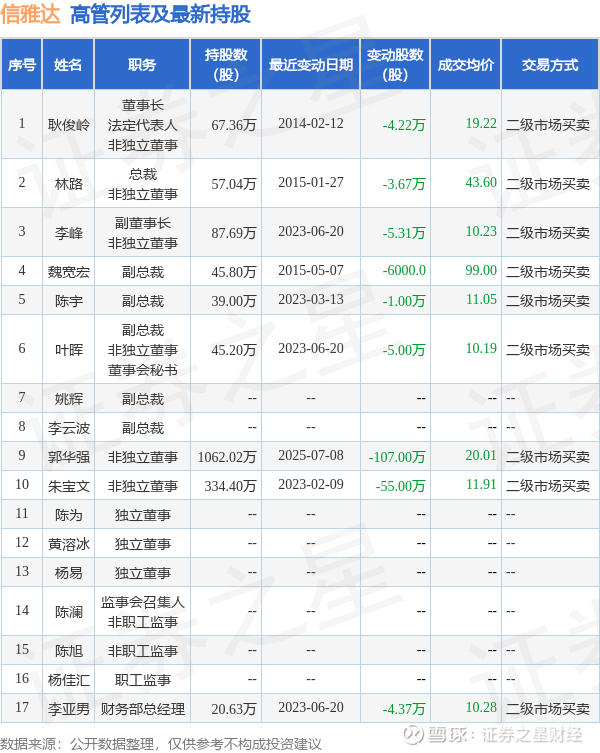Viewport: 600px width, 753px height.
Task: Click the average price 20.01
Action: click(481, 455)
